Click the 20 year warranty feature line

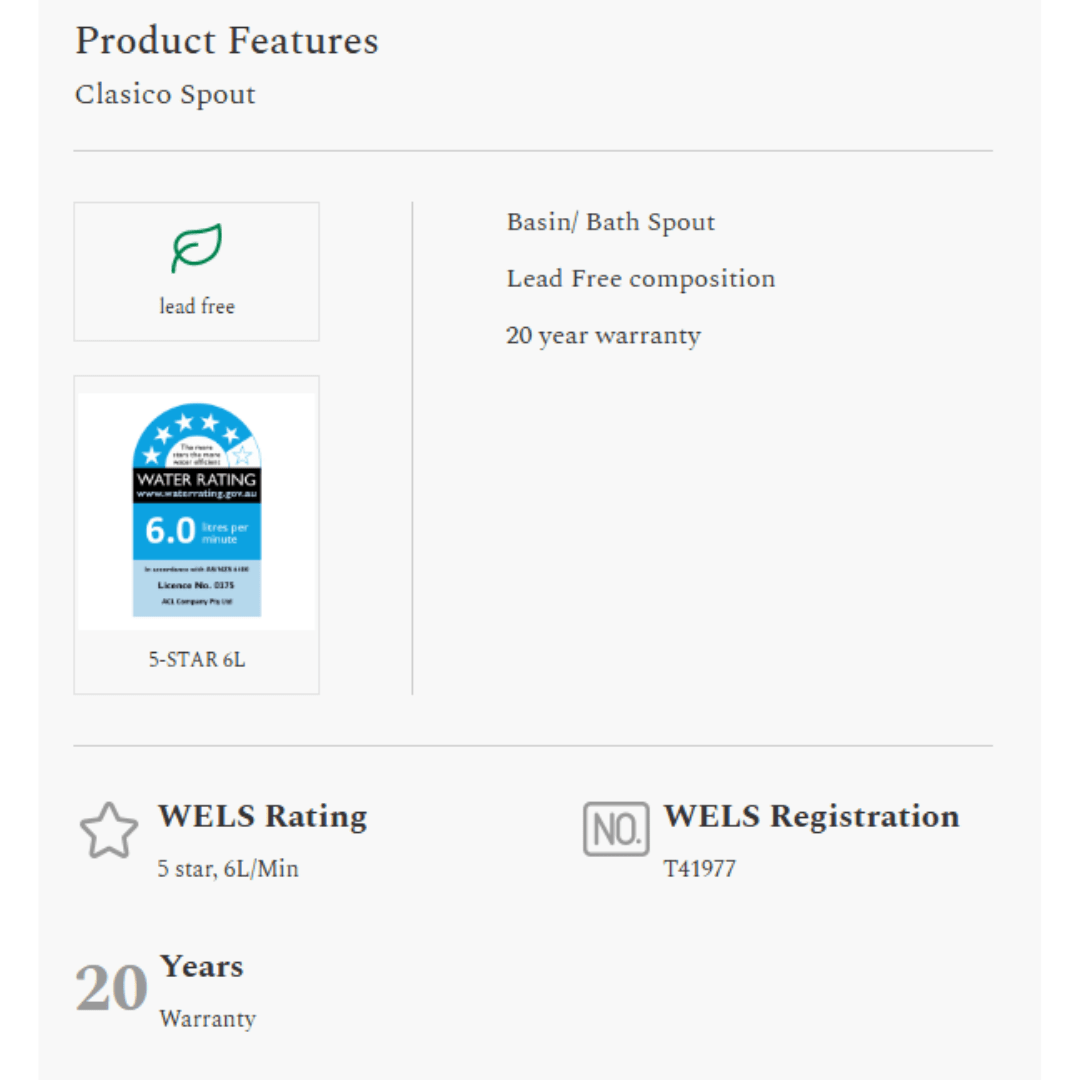(x=603, y=336)
